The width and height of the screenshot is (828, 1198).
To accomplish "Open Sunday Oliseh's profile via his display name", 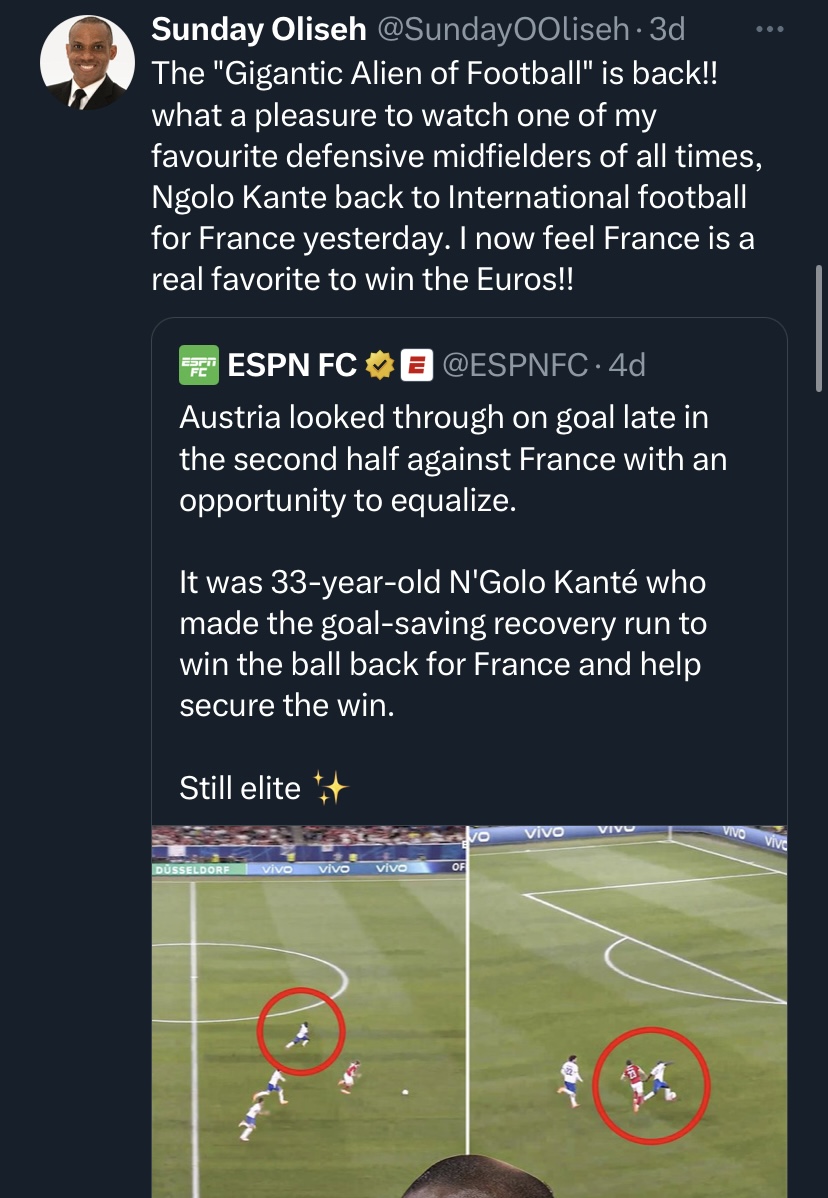I will pos(258,29).
